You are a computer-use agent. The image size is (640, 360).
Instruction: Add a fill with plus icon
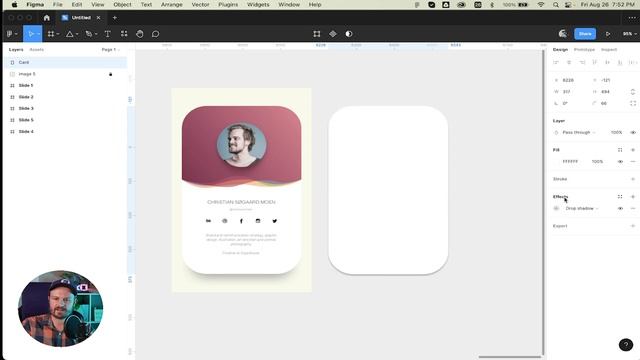point(633,150)
